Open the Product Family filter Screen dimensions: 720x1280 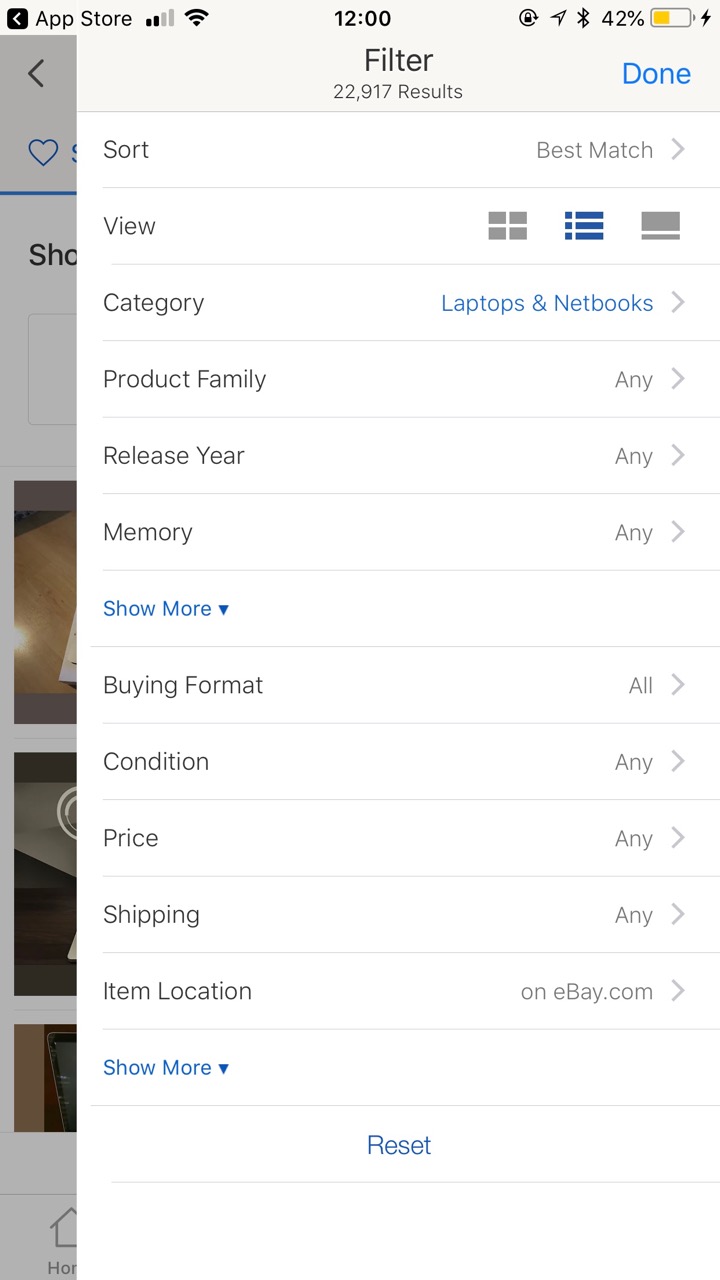point(400,380)
